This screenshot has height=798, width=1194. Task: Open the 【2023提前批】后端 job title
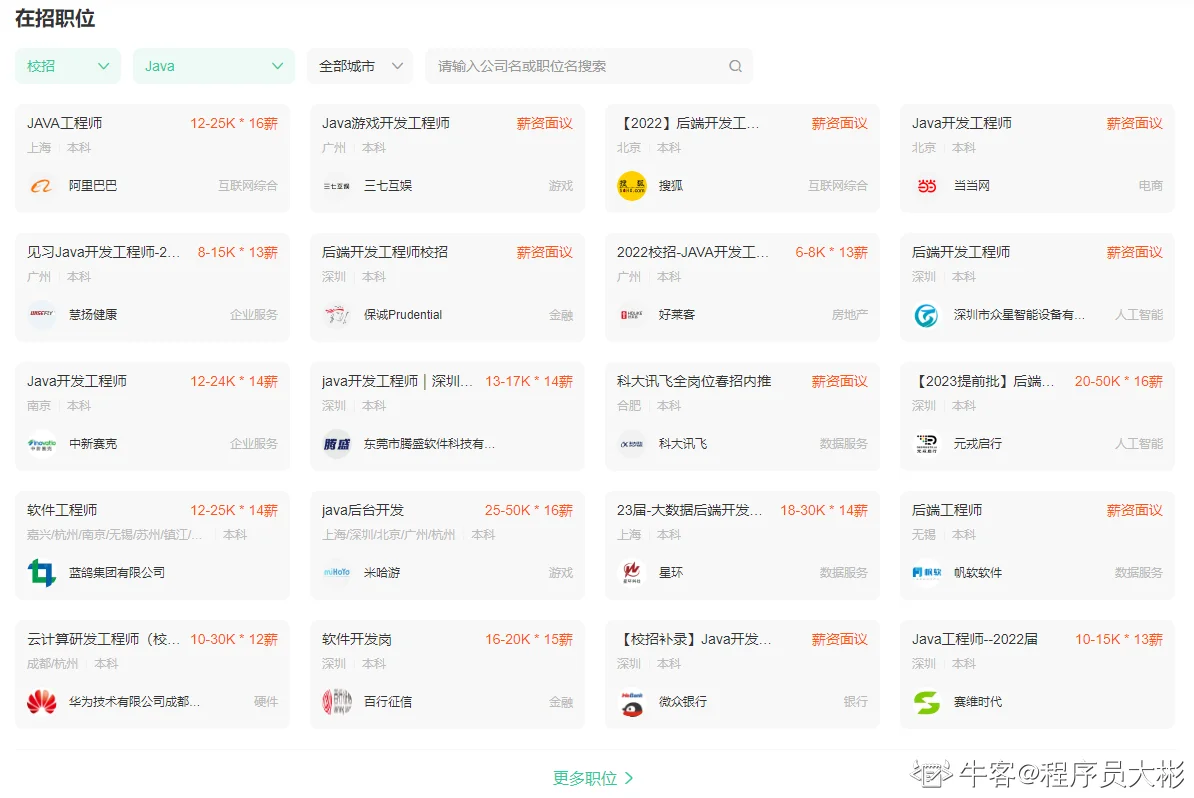(x=983, y=381)
